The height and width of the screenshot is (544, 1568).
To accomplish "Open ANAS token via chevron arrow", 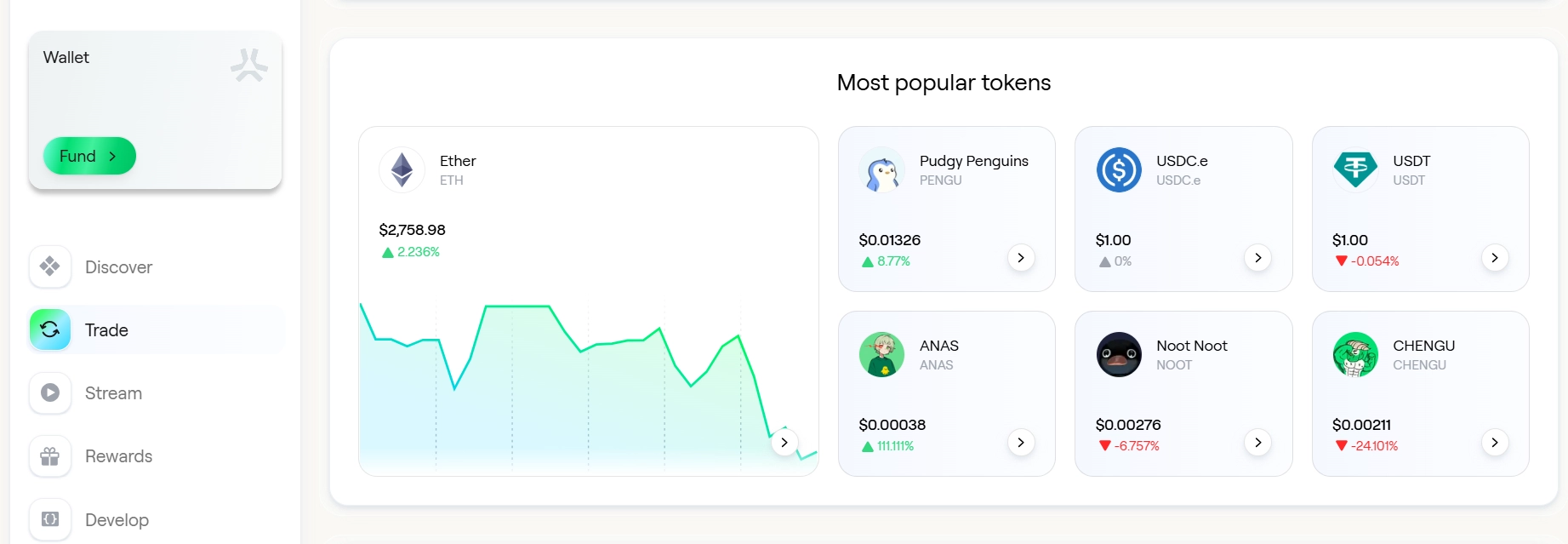I will click(x=1021, y=443).
